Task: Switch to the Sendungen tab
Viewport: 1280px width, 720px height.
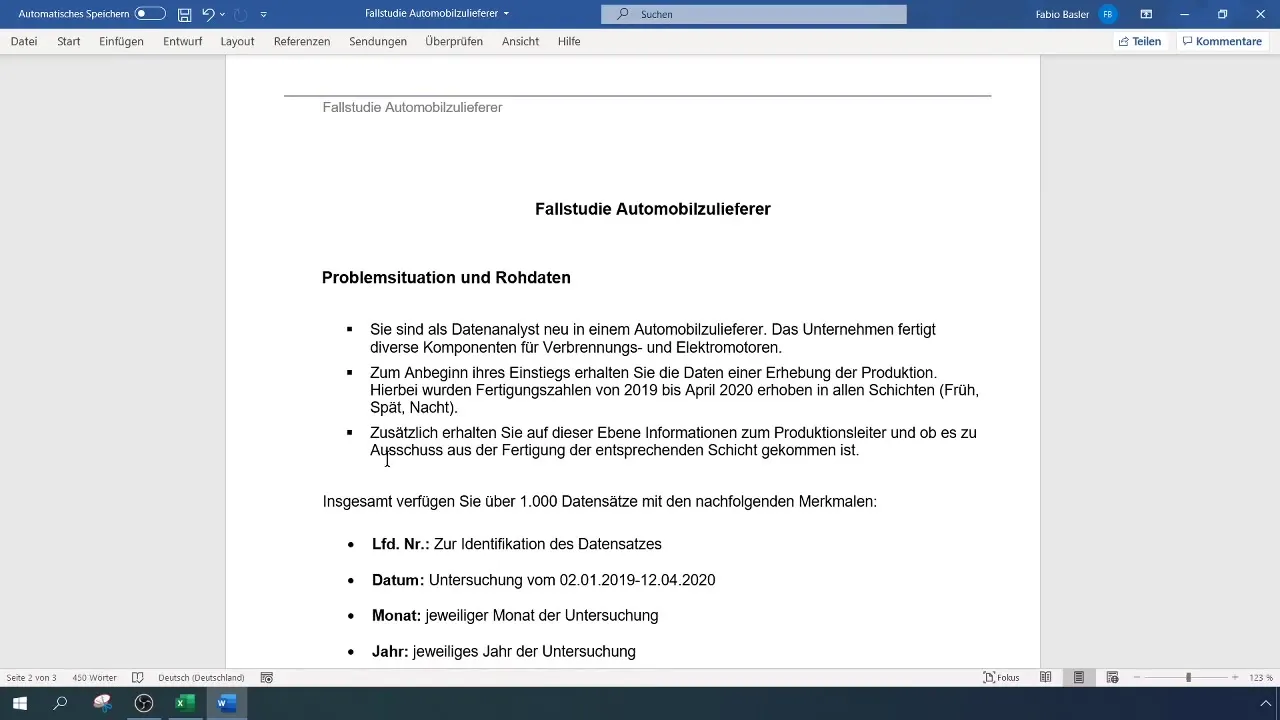Action: [378, 41]
